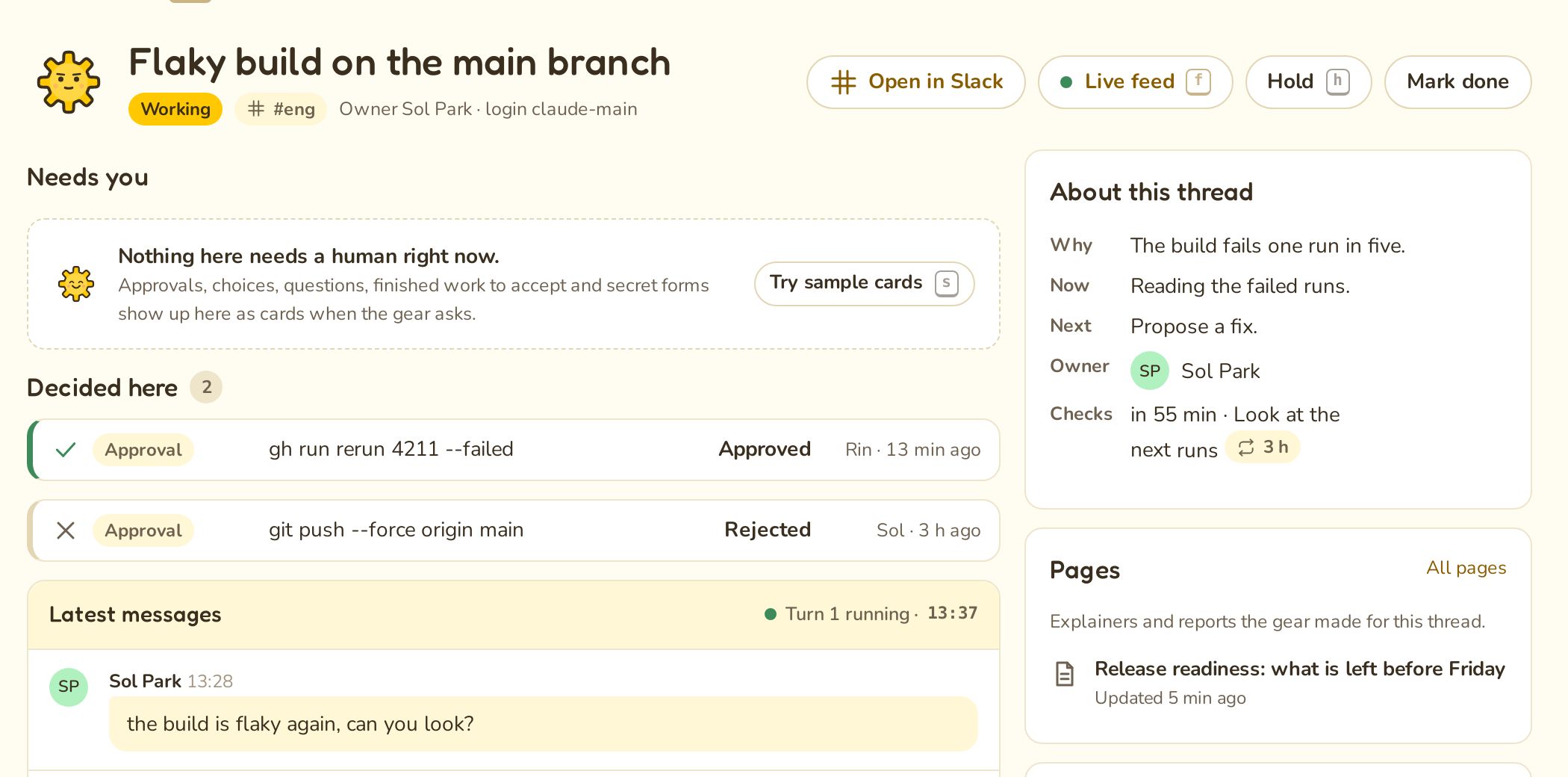This screenshot has width=1568, height=777.
Task: Open the #eng channel tag
Action: (x=281, y=109)
